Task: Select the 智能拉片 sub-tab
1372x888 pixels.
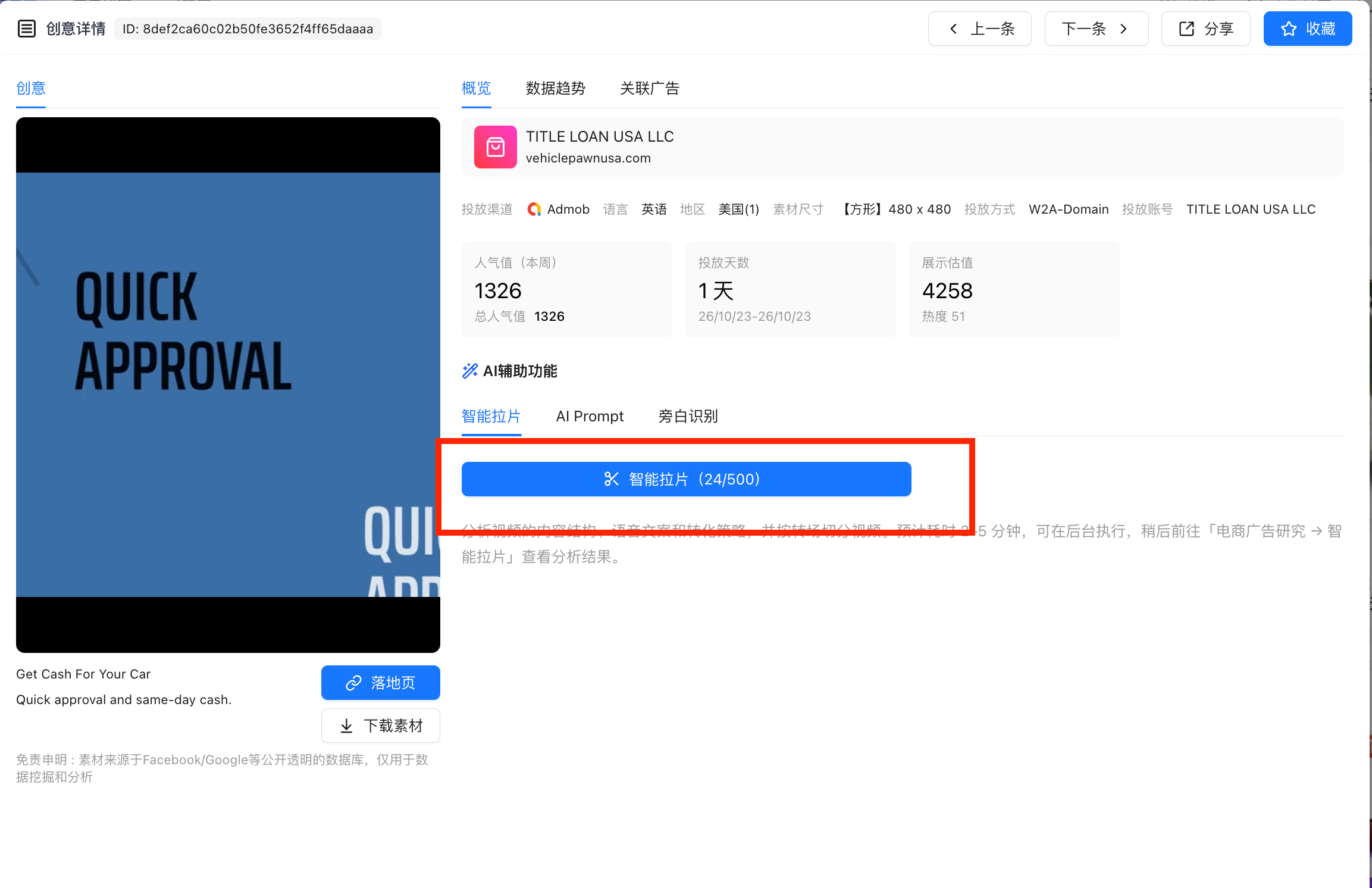Action: [x=491, y=416]
